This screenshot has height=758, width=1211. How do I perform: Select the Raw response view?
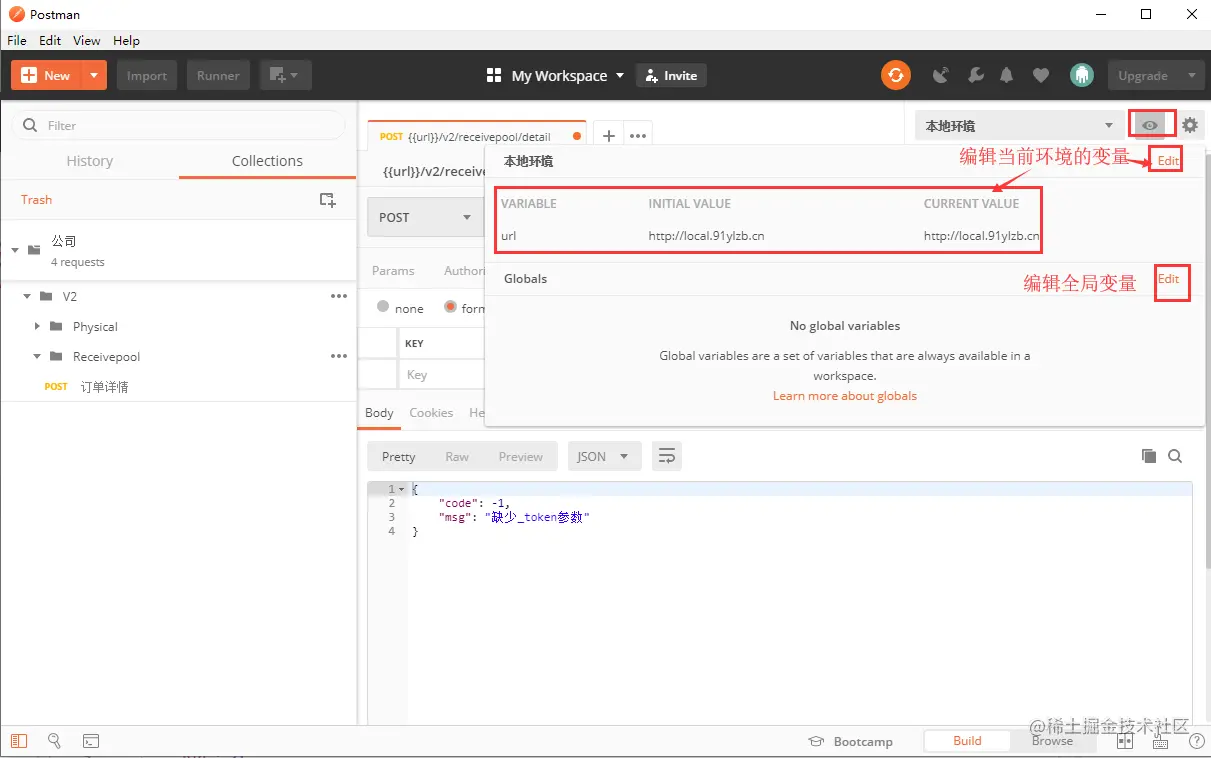coord(457,457)
